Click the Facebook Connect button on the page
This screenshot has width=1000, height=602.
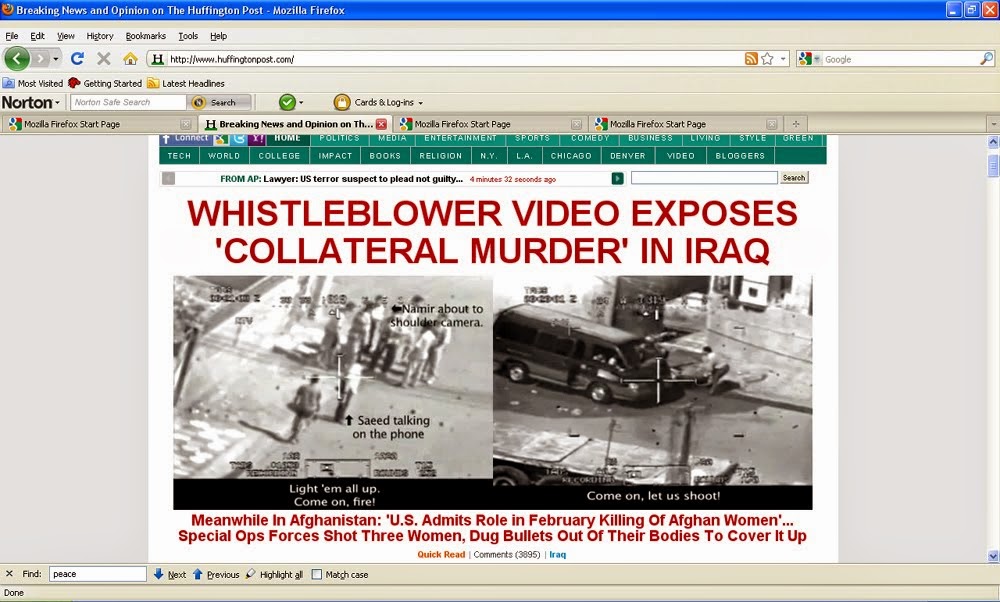185,139
